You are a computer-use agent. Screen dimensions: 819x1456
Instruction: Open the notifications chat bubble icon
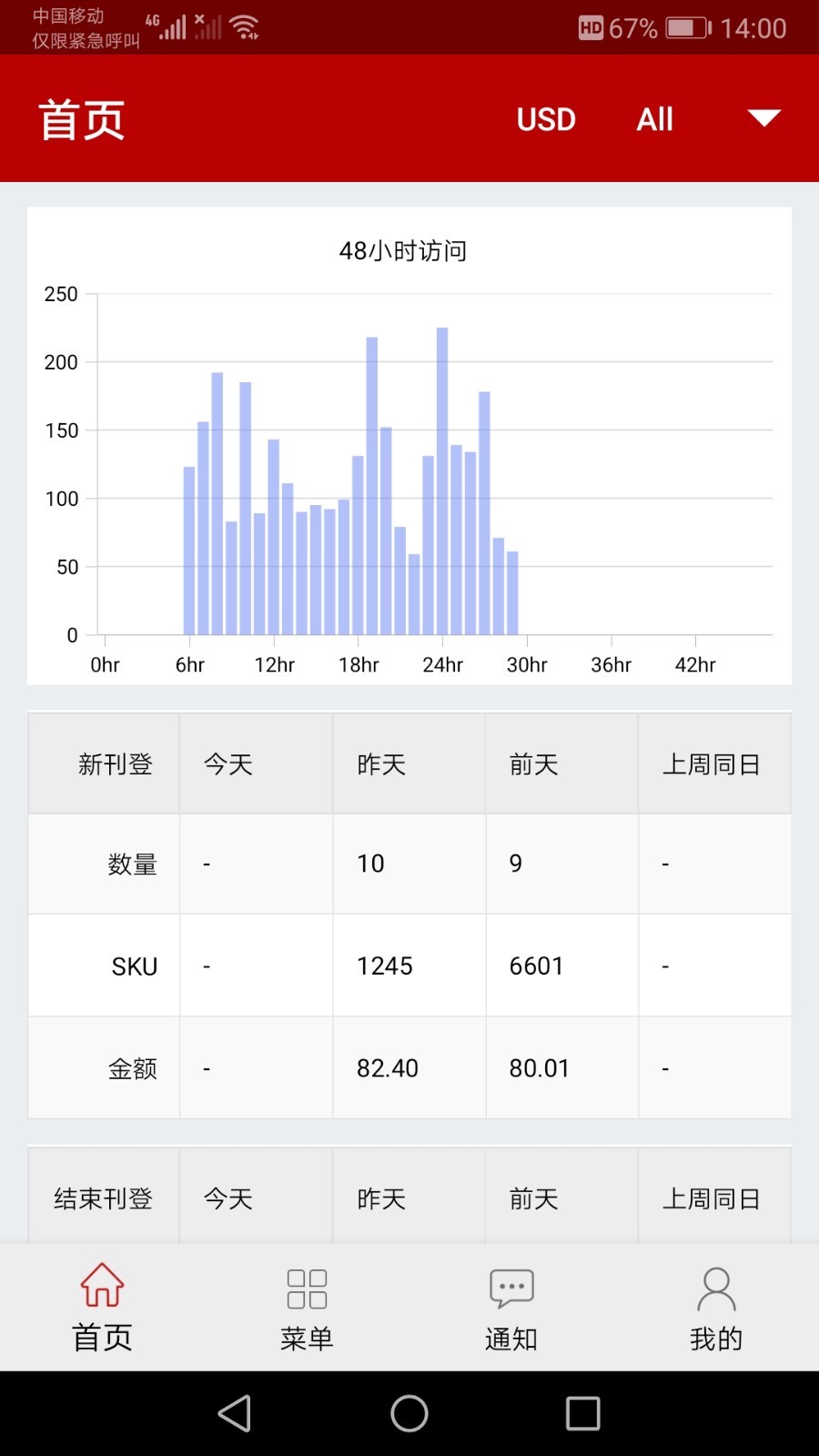(x=511, y=1289)
